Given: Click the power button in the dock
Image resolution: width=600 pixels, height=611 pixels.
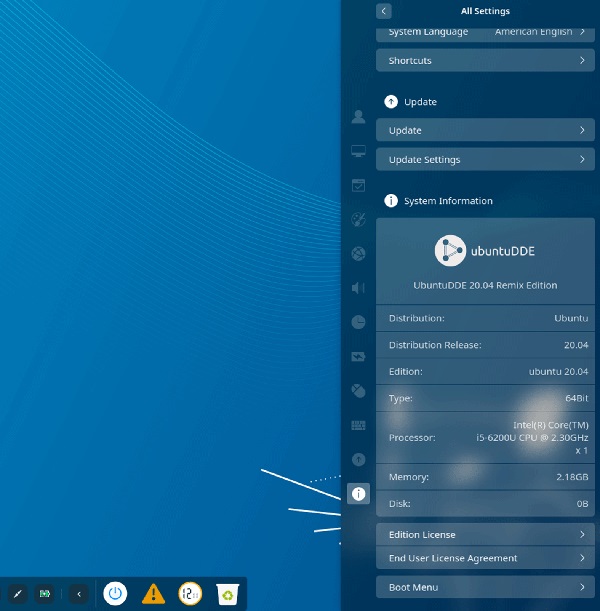Looking at the screenshot, I should (x=116, y=593).
